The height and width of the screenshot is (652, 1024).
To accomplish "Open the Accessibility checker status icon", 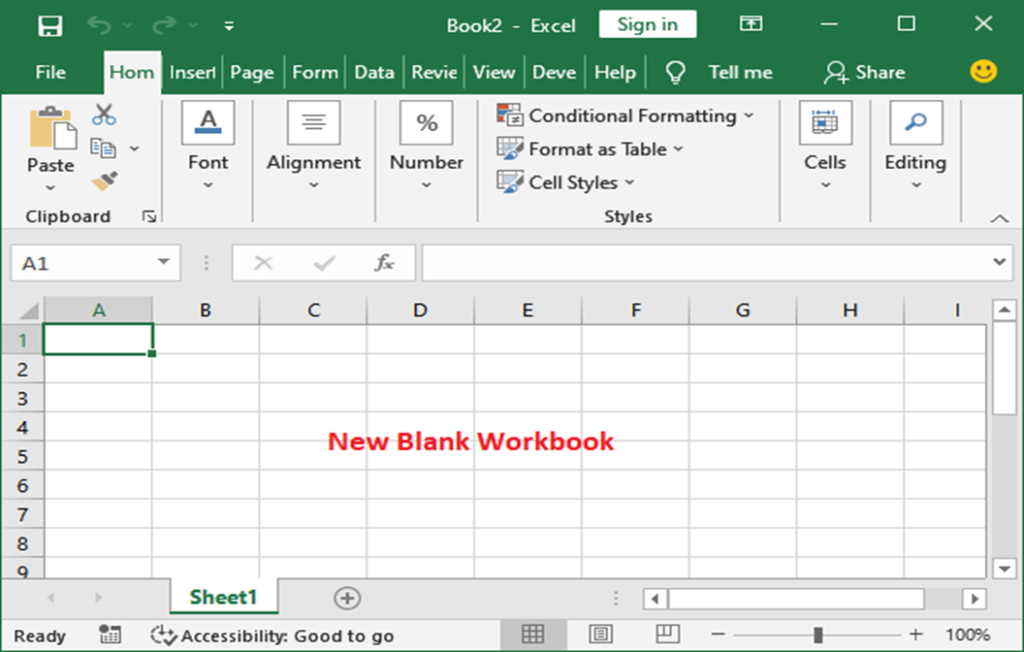I will [x=163, y=635].
